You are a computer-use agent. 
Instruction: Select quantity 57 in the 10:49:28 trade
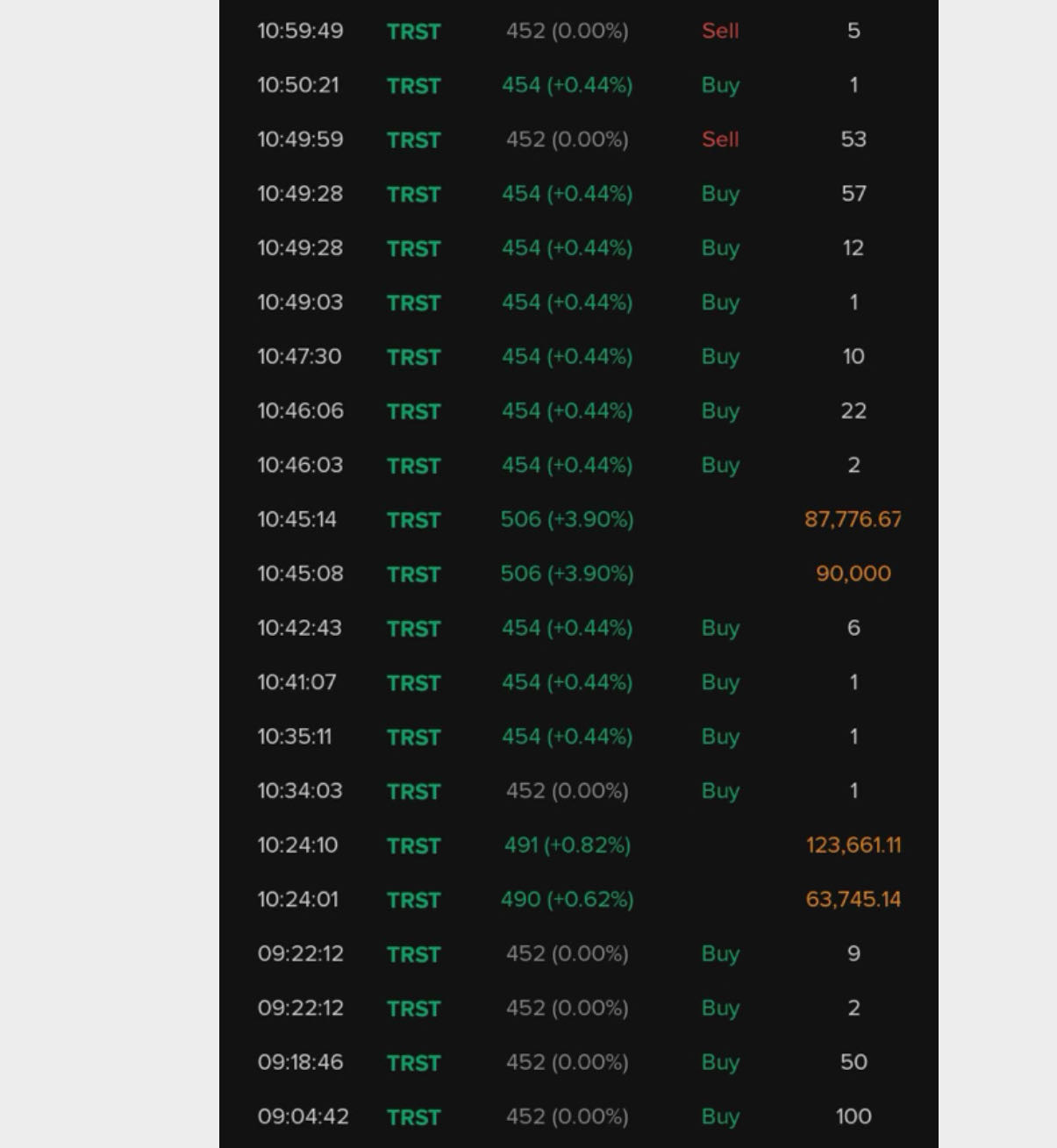pos(853,194)
